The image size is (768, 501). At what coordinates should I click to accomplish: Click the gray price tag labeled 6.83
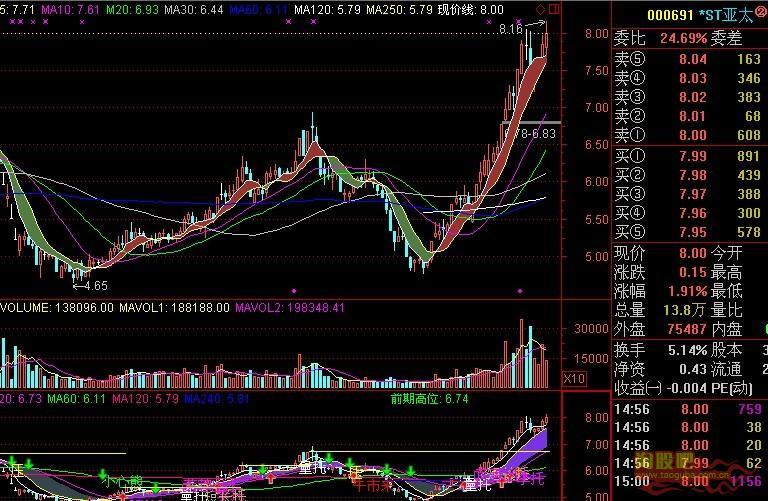tap(540, 132)
